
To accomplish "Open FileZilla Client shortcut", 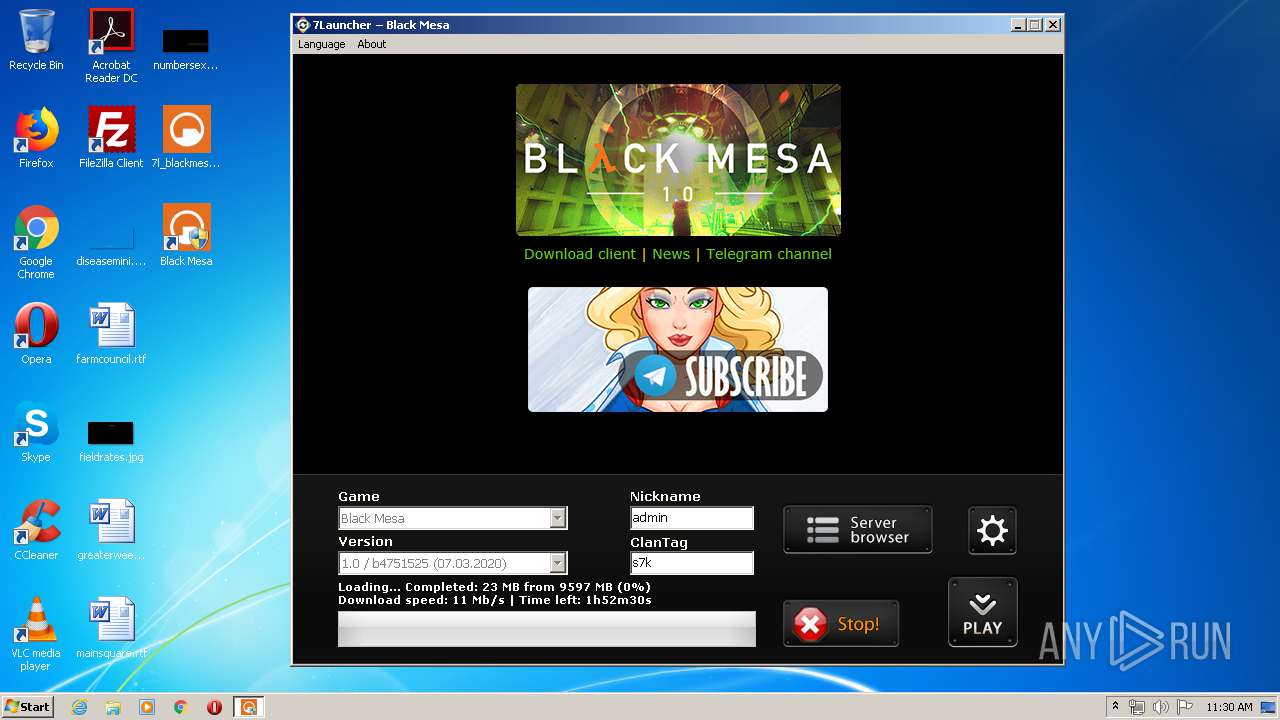I will [111, 138].
